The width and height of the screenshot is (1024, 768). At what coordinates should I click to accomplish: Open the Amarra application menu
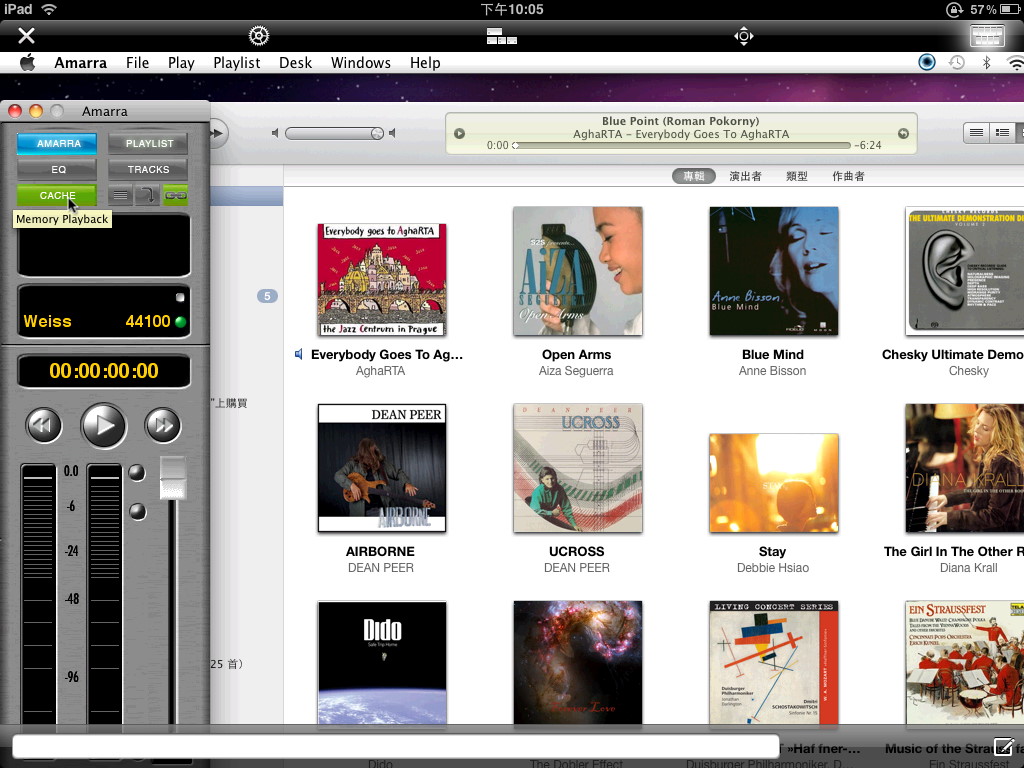(80, 63)
